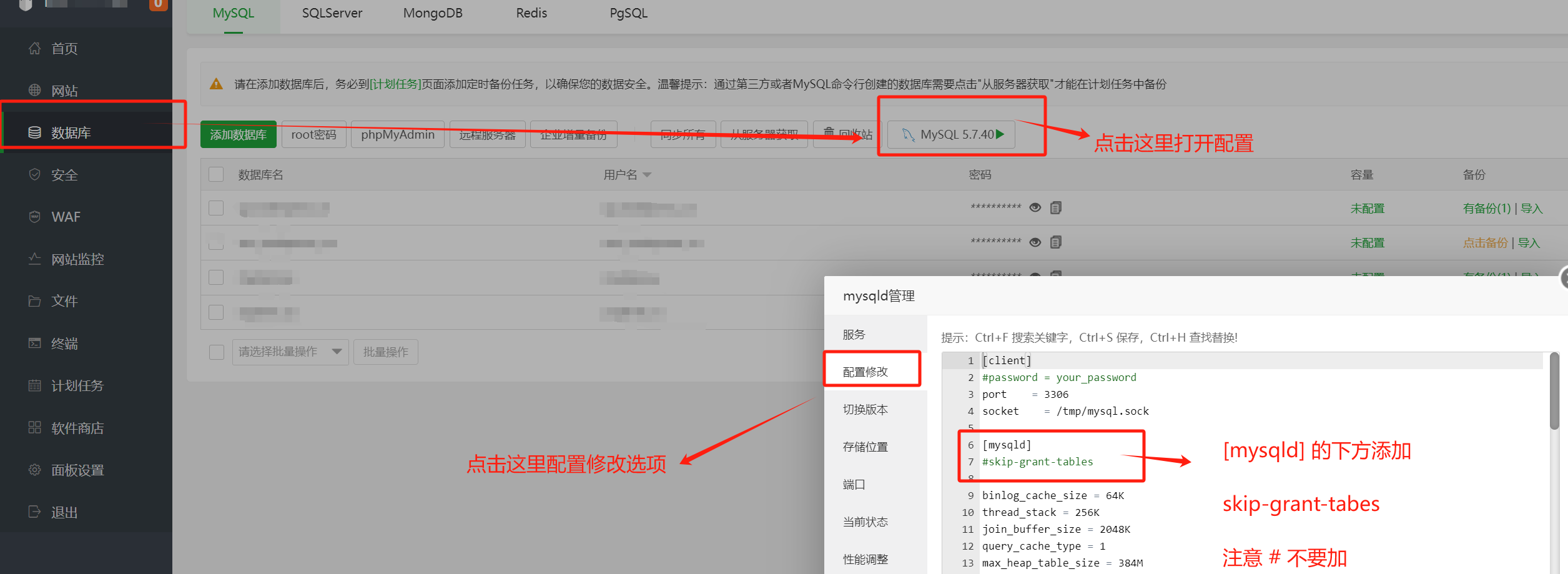Click the binlog_cache_size = 64K line

[x=1053, y=495]
